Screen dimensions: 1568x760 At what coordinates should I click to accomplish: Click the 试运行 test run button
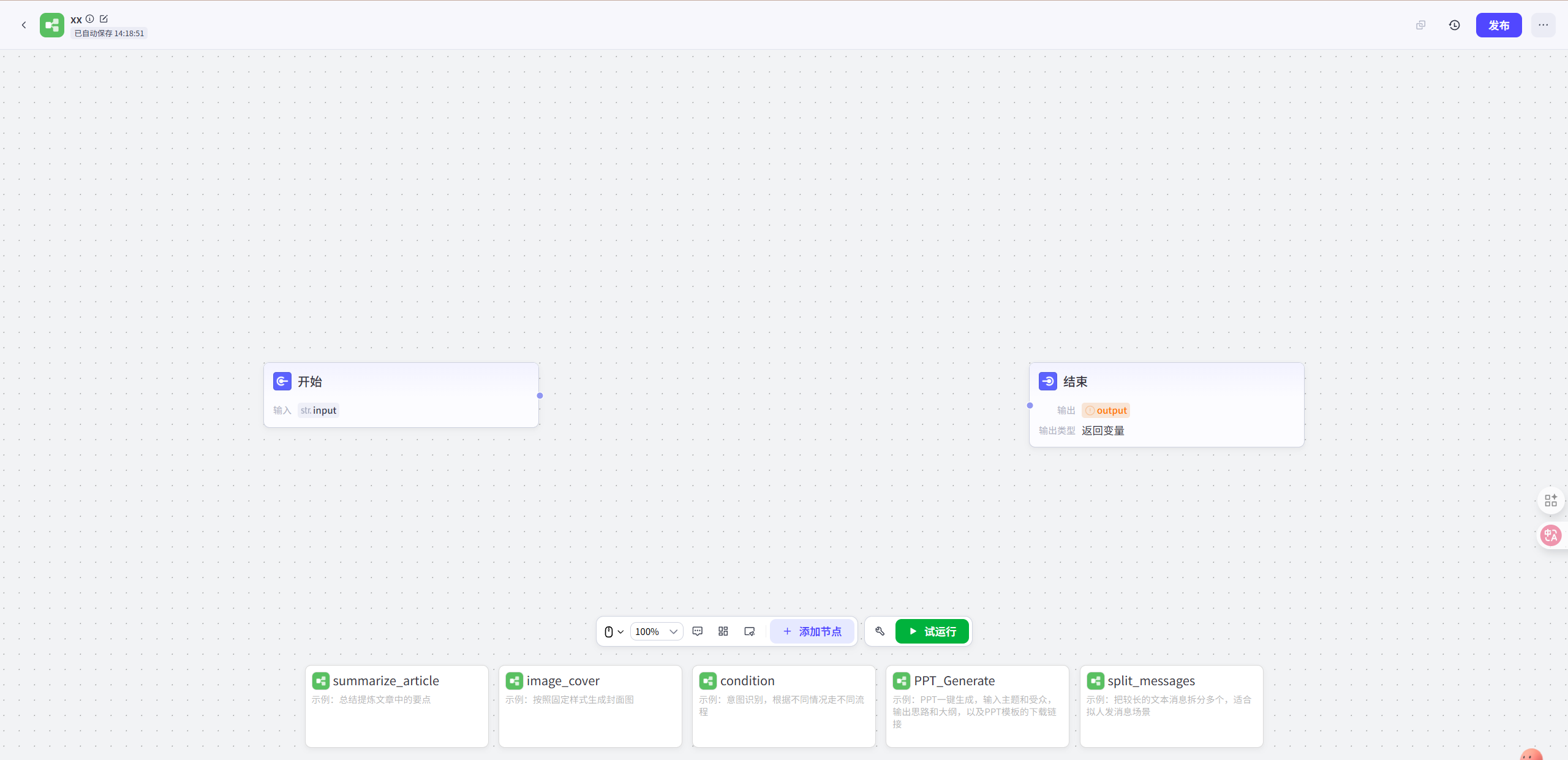932,631
